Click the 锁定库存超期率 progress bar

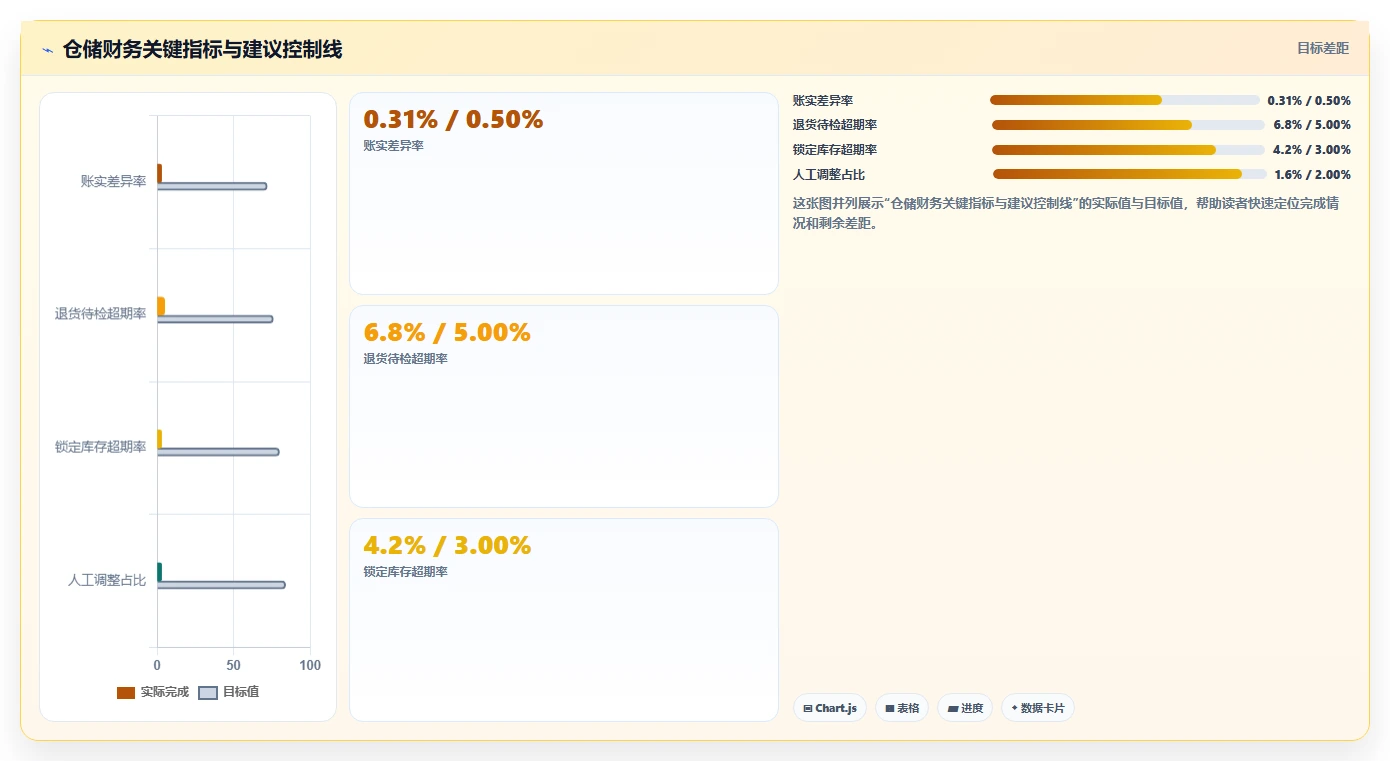(x=1129, y=150)
